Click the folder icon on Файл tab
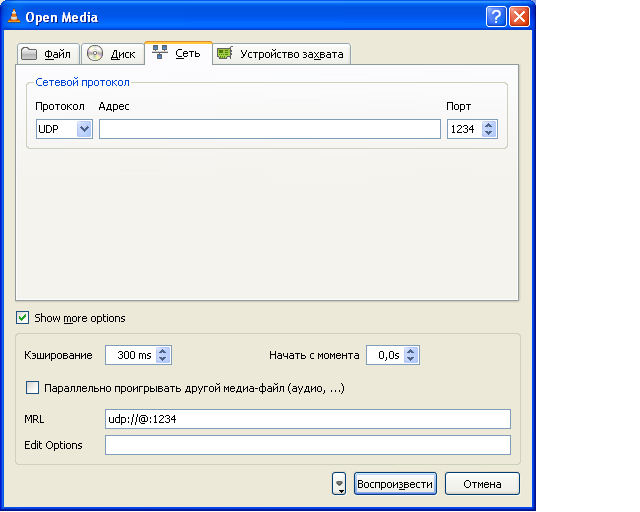640x512 pixels. (30, 54)
